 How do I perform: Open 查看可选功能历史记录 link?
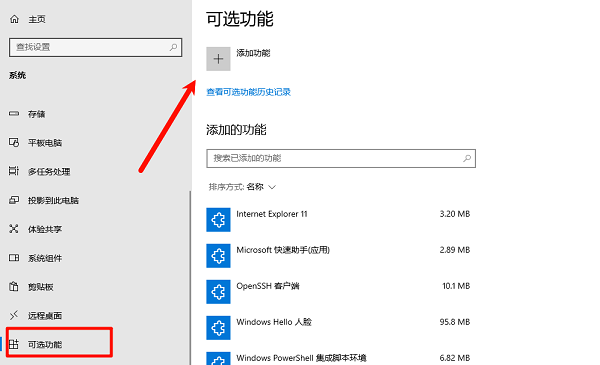248,92
